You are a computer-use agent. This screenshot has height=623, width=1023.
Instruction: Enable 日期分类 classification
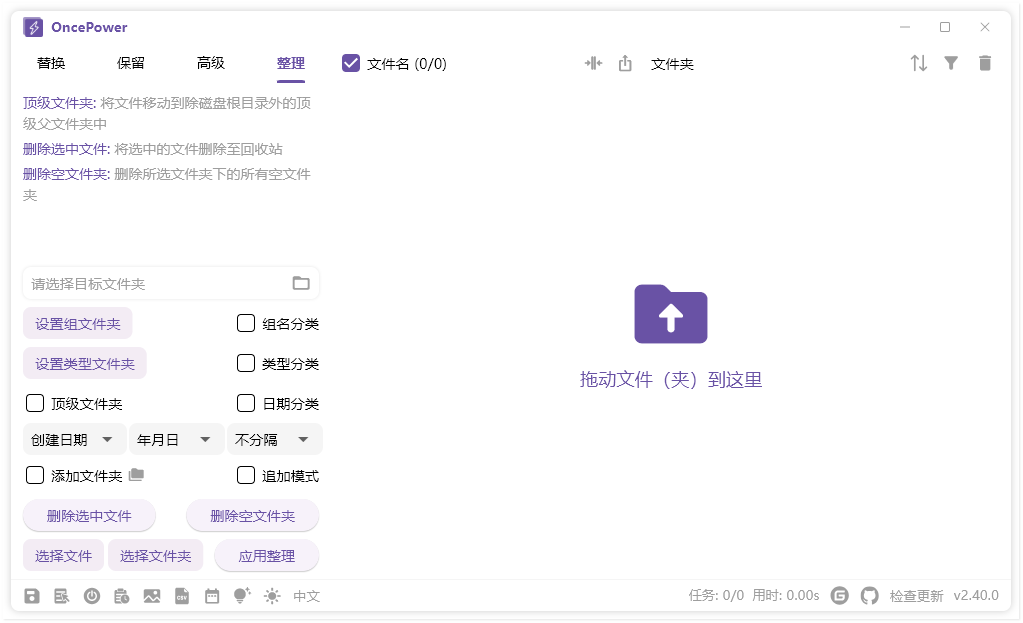tap(245, 403)
